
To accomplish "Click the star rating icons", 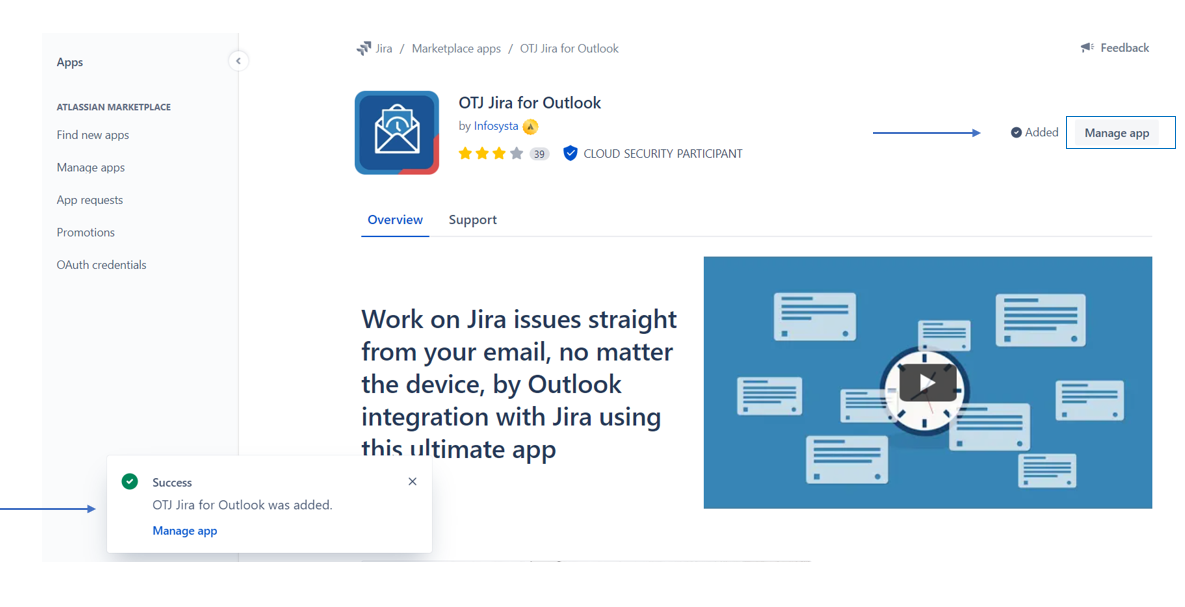I will coord(490,153).
